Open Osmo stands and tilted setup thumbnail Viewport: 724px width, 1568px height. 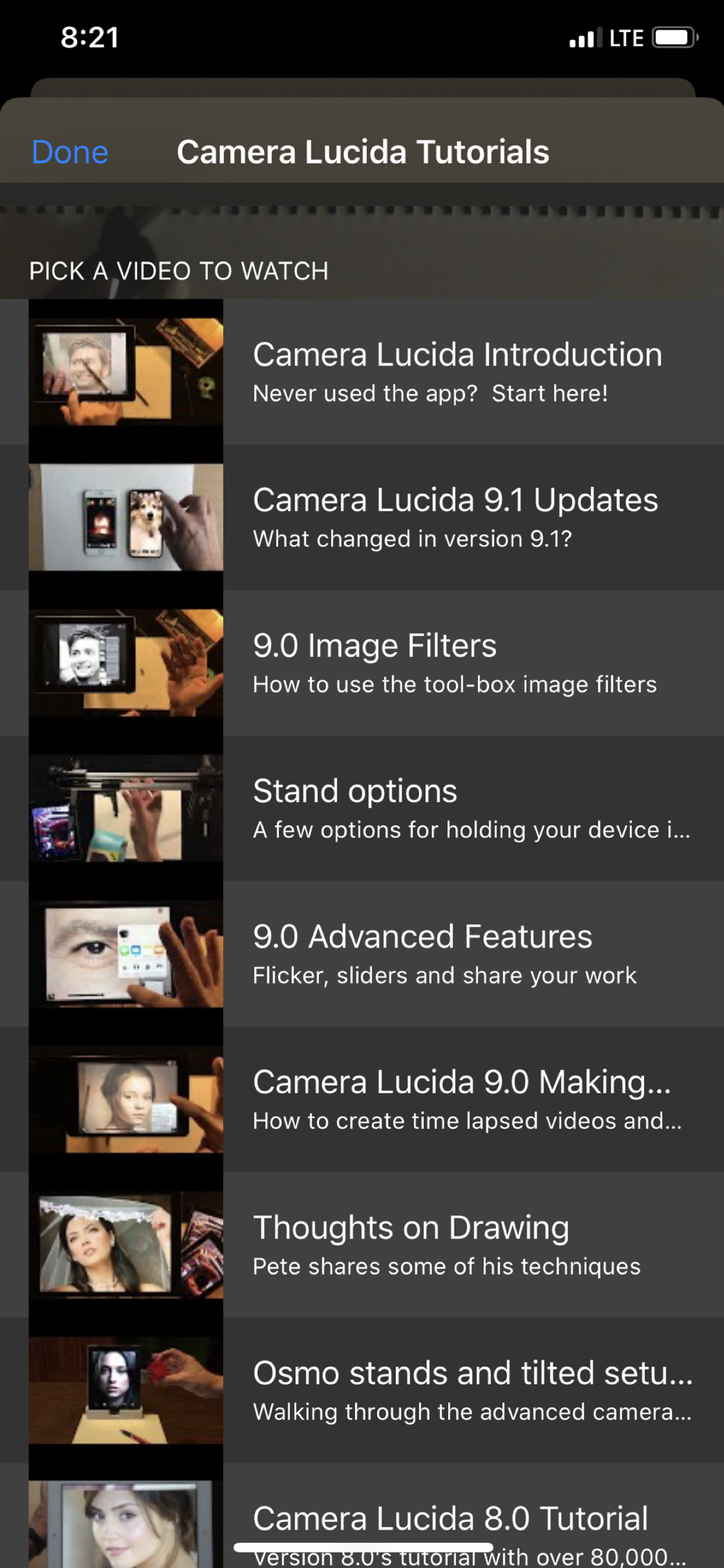126,1390
